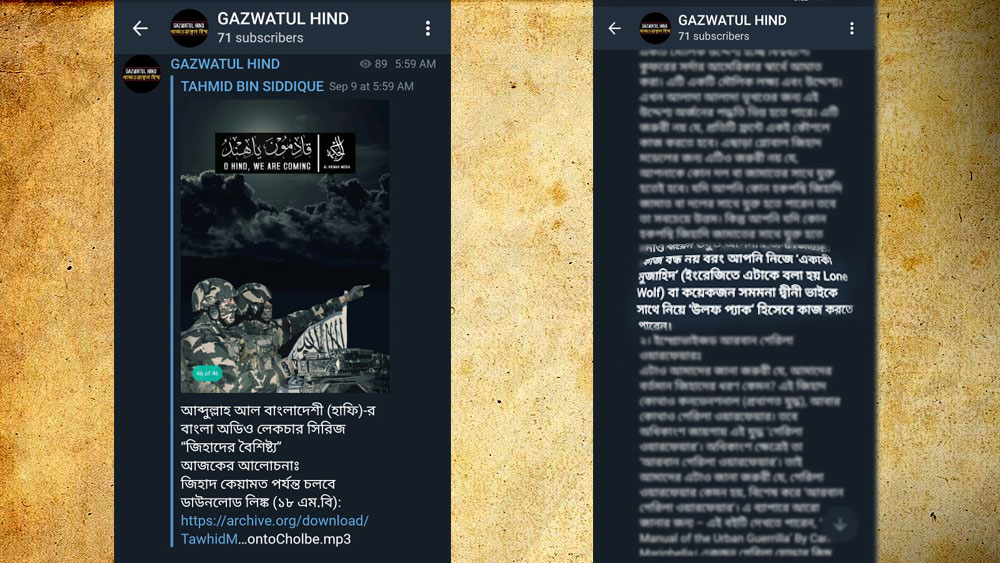Tap the GAZWATUL HIND title in right header
Viewport: 1000px width, 563px height.
[x=732, y=20]
